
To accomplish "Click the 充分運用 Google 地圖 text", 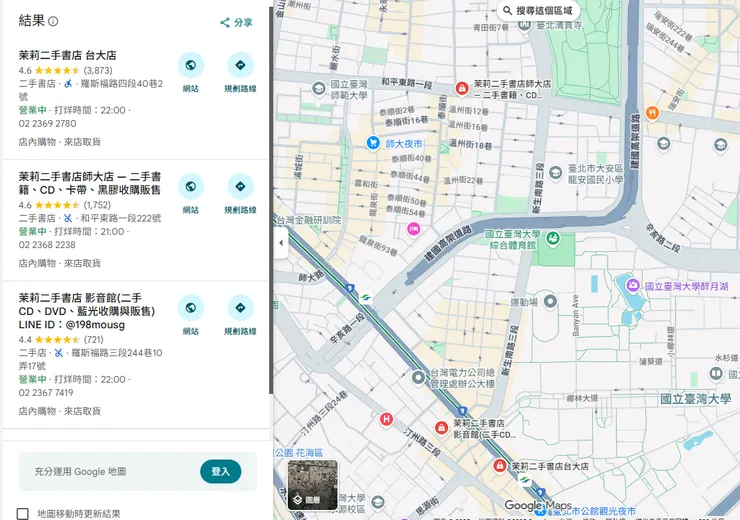I will [80, 471].
